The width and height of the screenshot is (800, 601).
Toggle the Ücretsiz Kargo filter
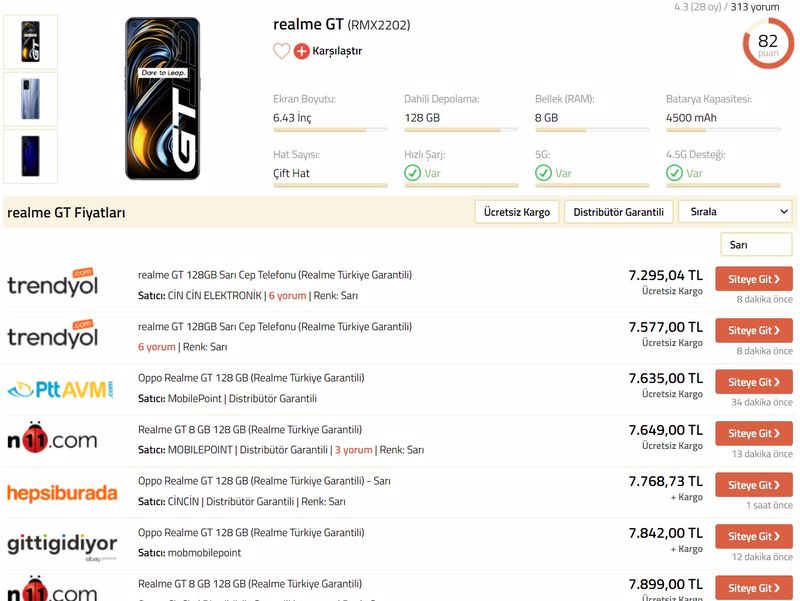tap(516, 212)
